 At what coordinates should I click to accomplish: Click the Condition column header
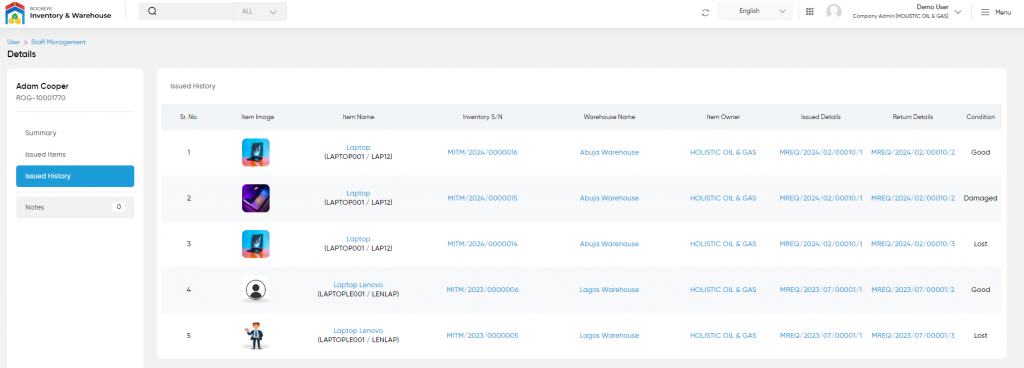click(x=980, y=117)
